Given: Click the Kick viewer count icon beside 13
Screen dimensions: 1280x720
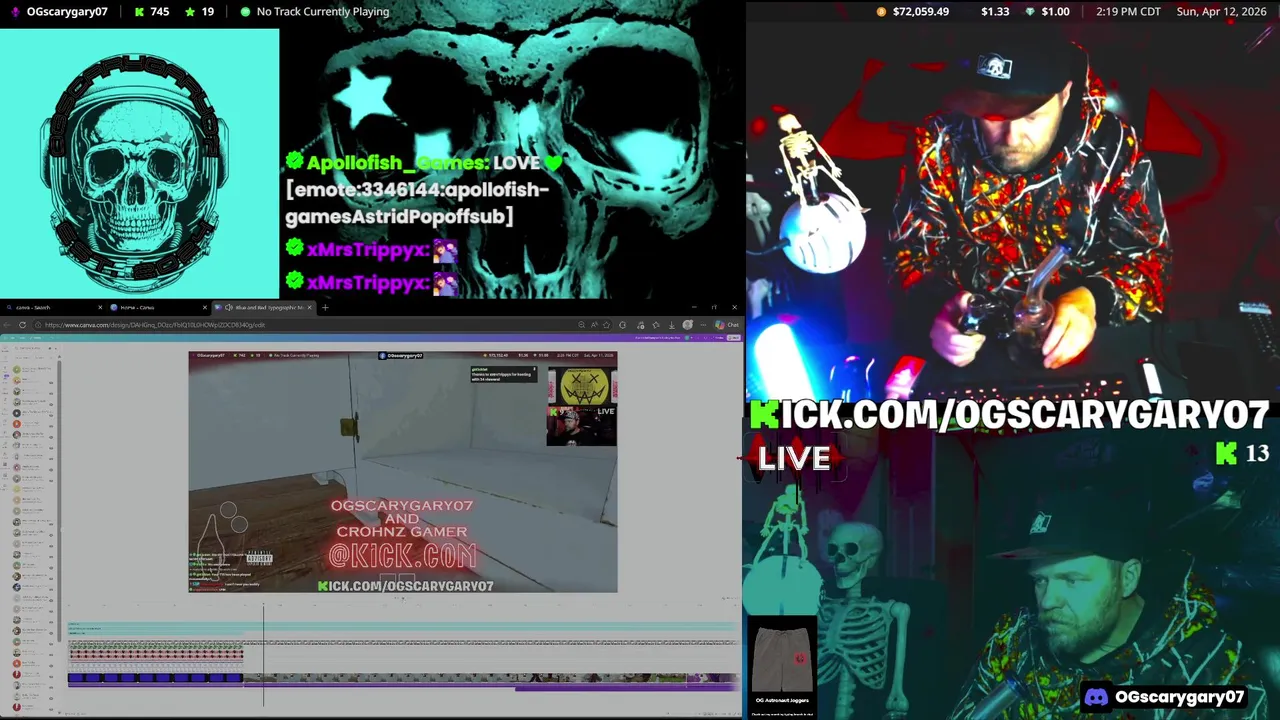Looking at the screenshot, I should coord(1227,454).
